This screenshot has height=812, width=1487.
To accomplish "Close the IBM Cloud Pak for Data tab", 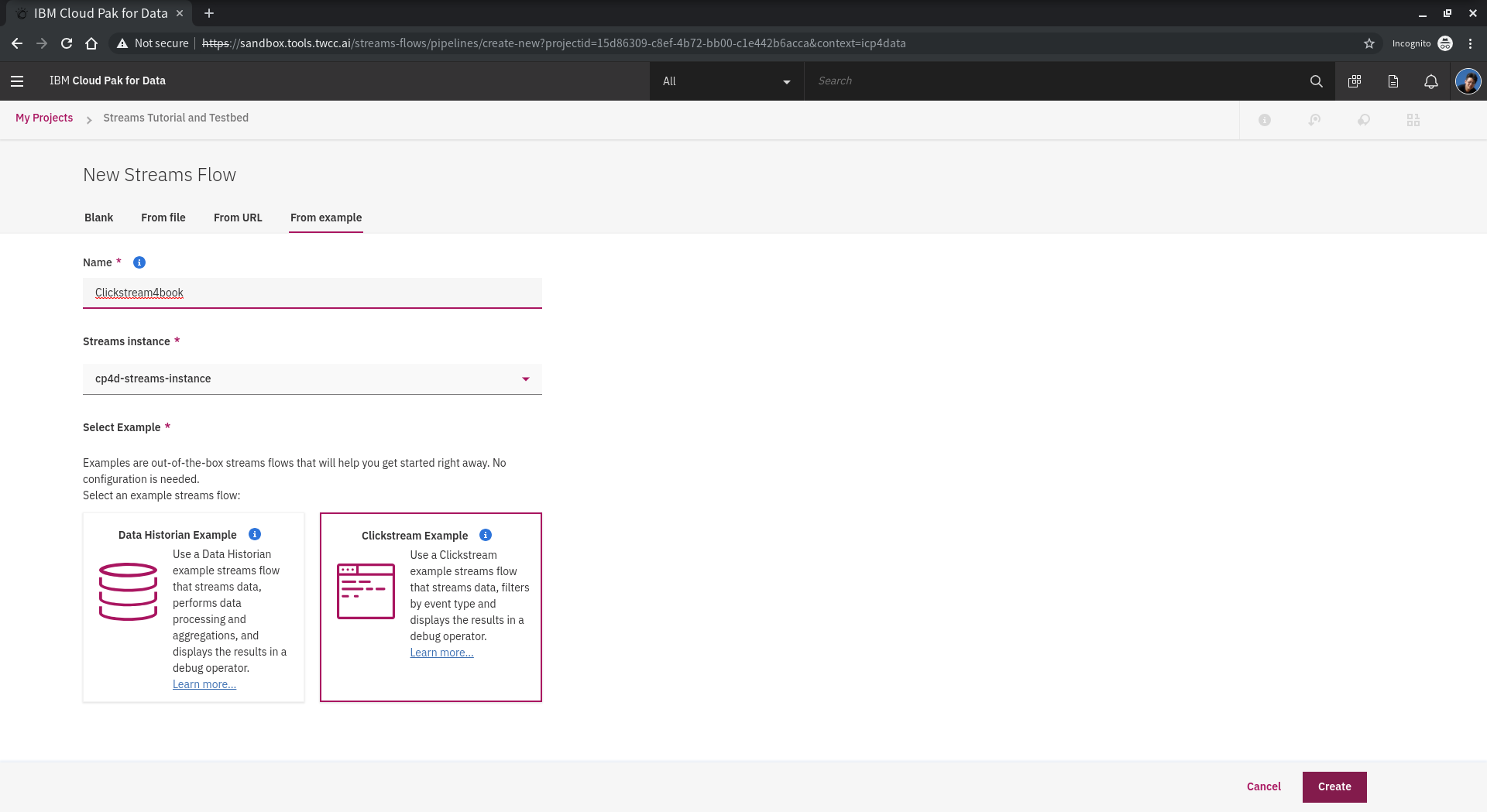I will (x=180, y=13).
